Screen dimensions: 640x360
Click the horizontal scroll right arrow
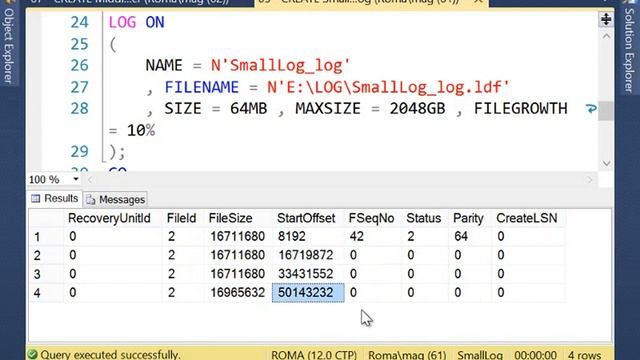click(x=589, y=180)
